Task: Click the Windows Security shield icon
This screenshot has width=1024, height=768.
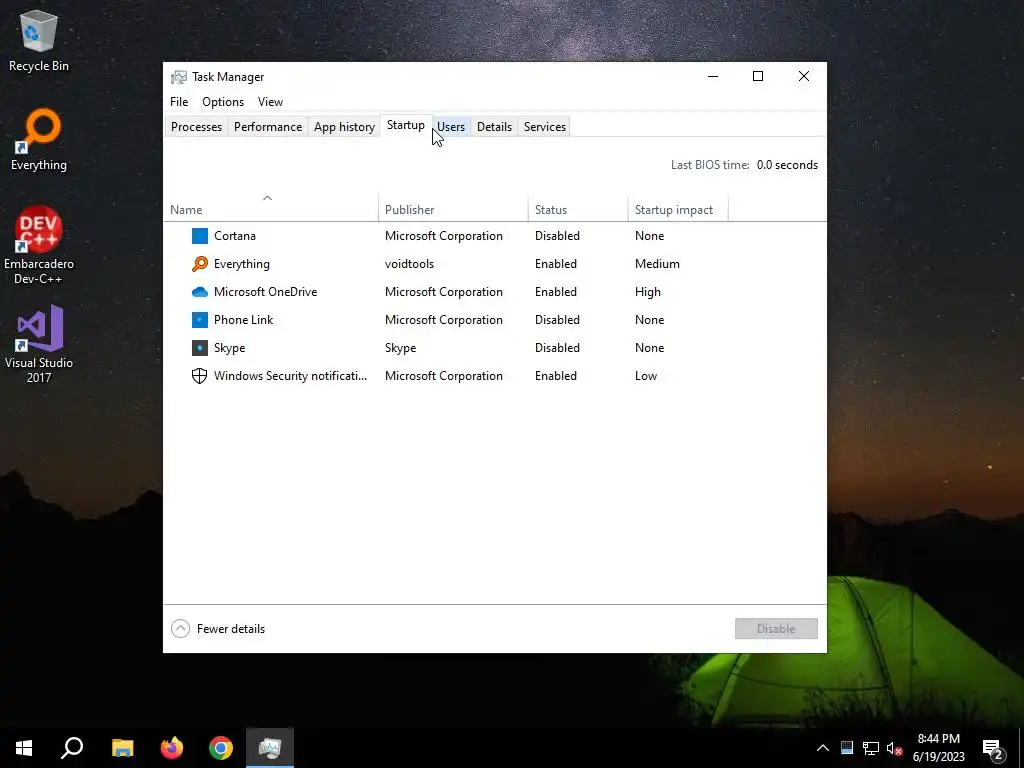Action: point(199,376)
